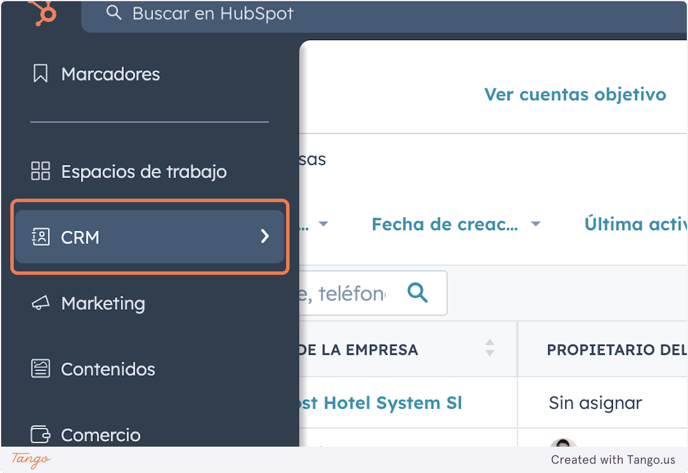Click the magnifier icon in the top search bar
The width and height of the screenshot is (688, 473).
(113, 12)
